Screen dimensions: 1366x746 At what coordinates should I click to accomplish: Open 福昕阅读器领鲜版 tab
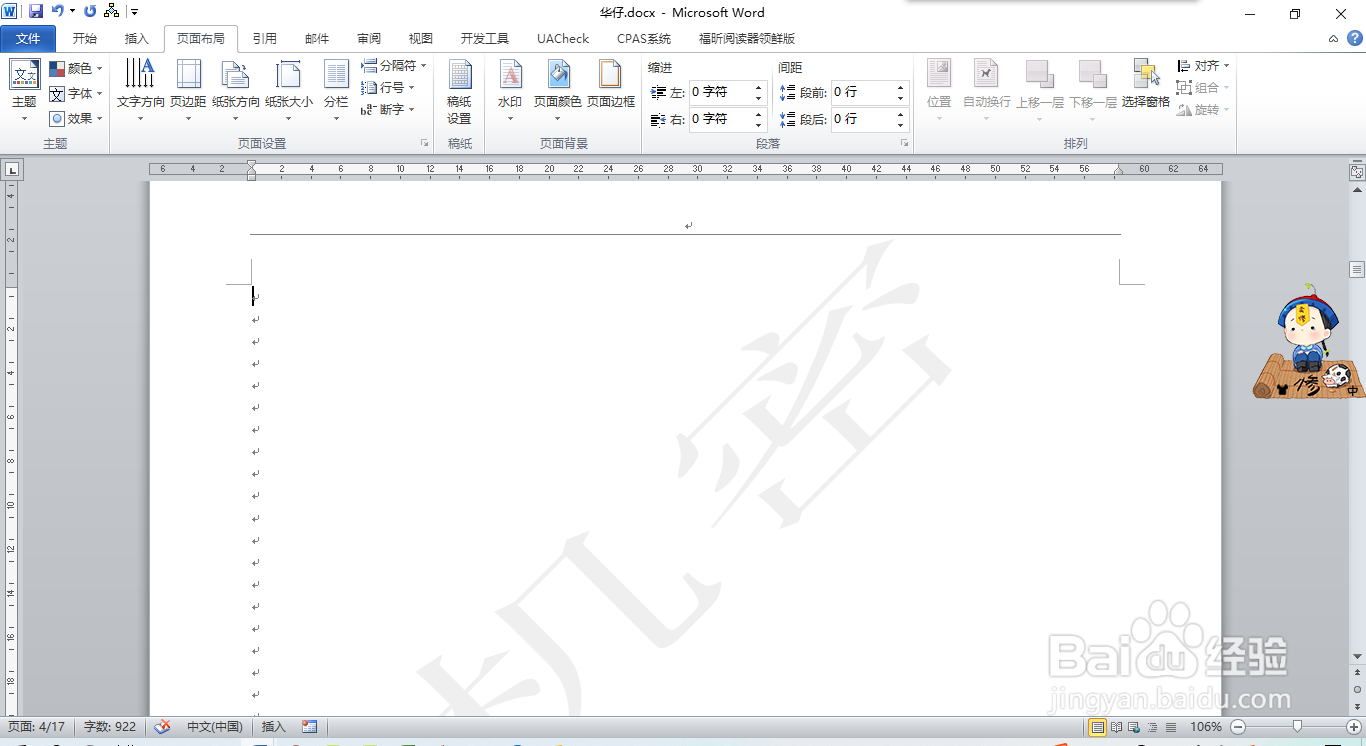pos(747,39)
